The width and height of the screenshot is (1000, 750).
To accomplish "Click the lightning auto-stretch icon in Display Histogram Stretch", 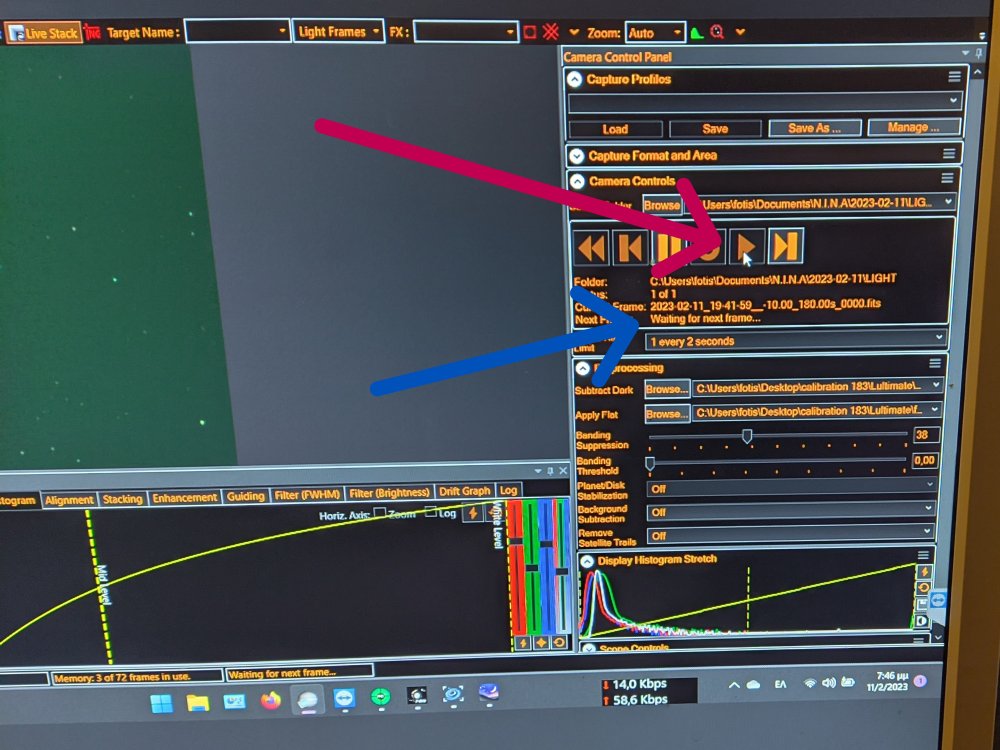I will point(924,571).
